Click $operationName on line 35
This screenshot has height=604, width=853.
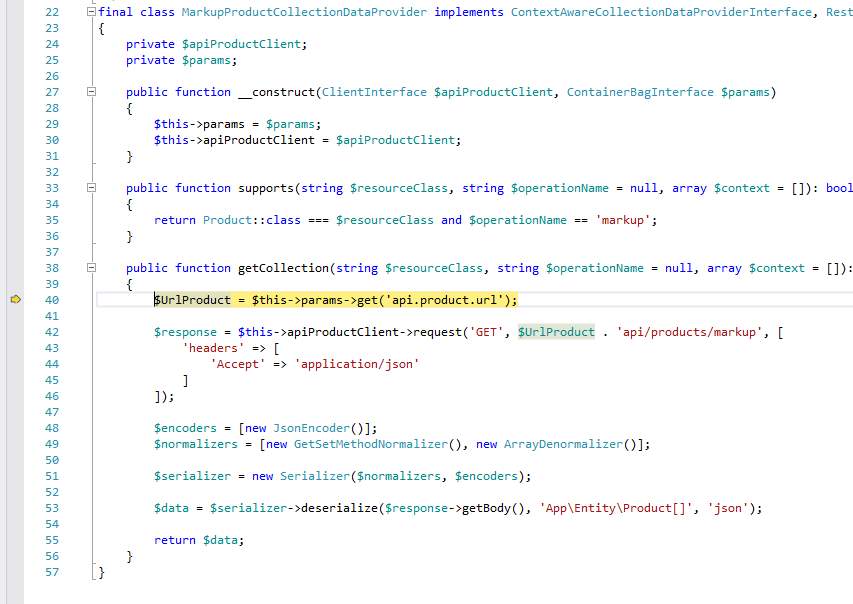(518, 220)
